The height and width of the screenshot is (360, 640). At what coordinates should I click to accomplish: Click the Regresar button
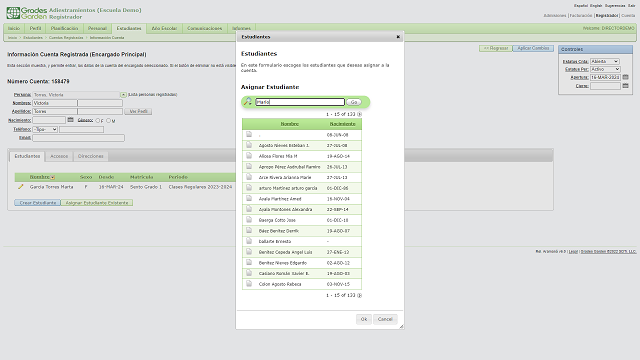[496, 48]
